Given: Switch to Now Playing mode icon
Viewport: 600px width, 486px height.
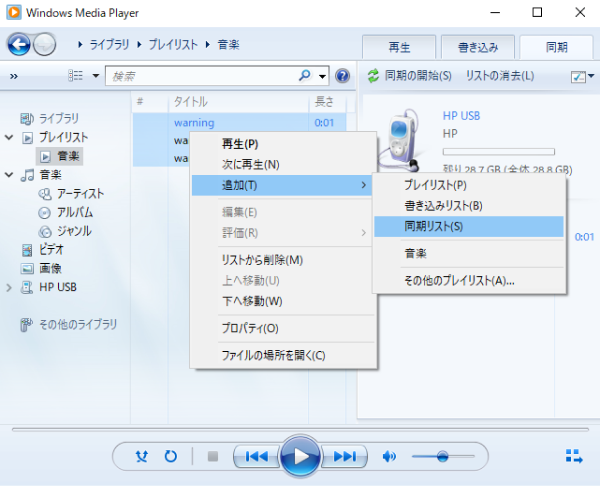Looking at the screenshot, I should [x=574, y=456].
